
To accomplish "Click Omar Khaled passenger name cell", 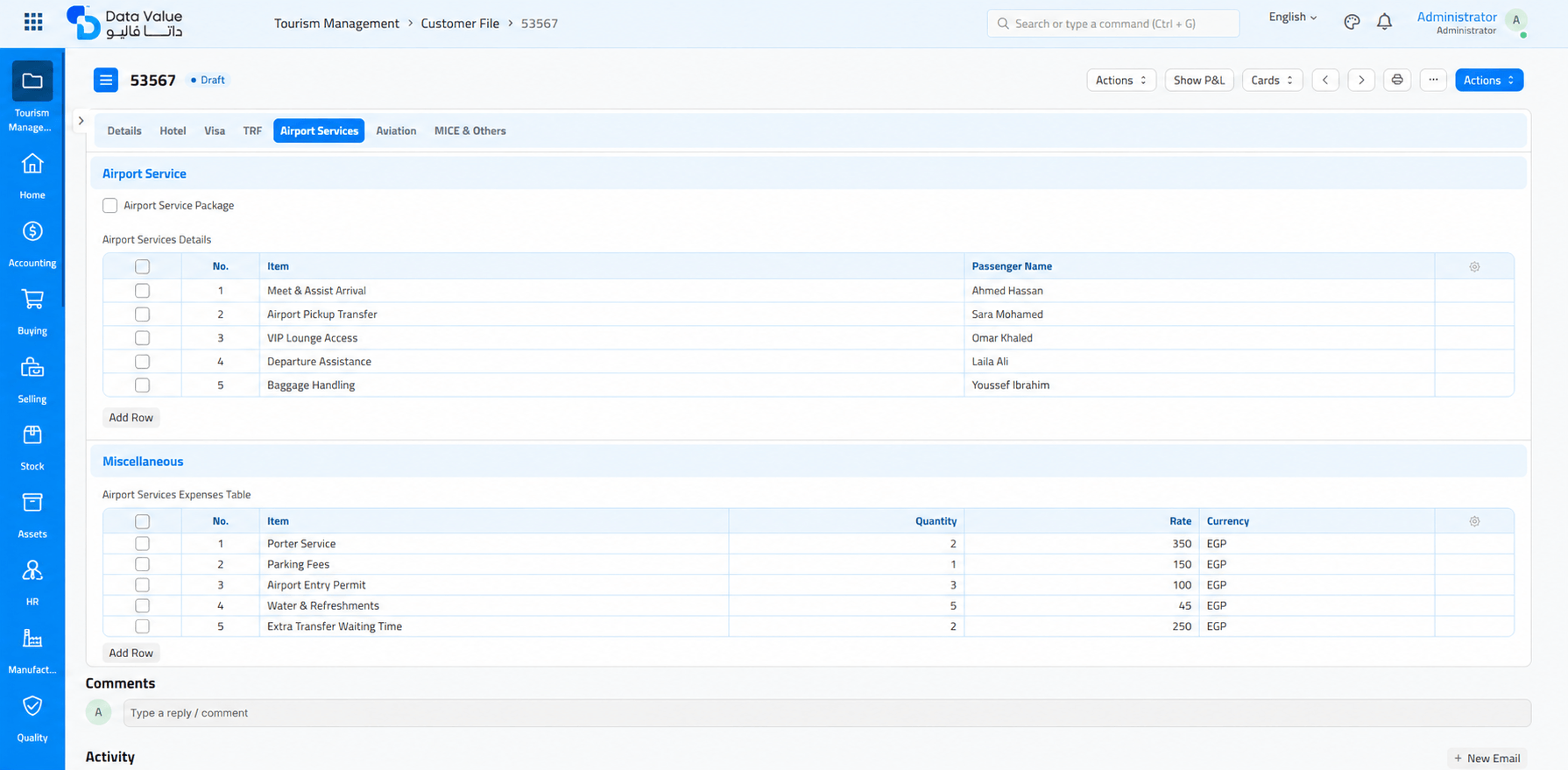I will tap(1199, 338).
